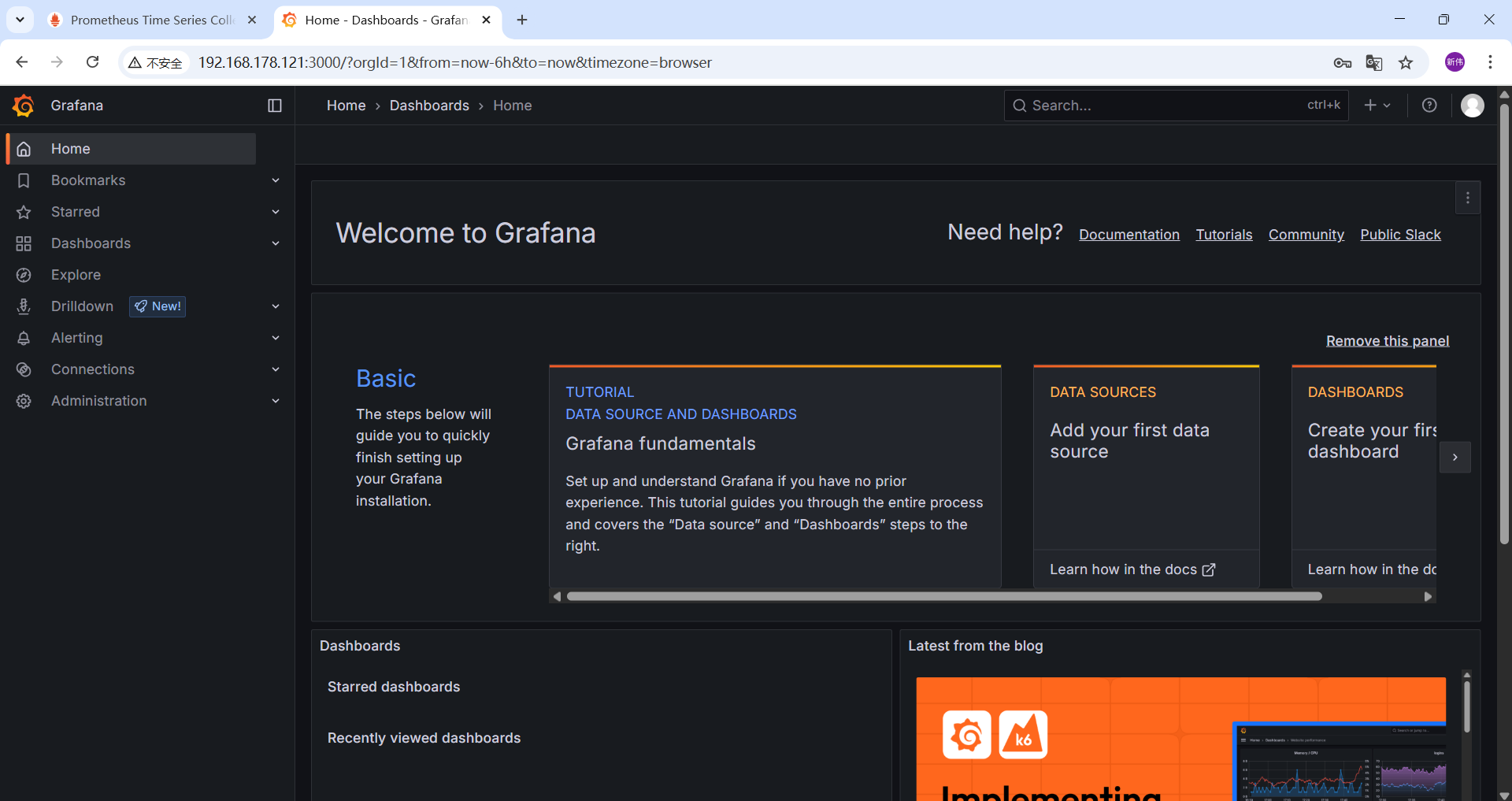Expand the Connections chevron

[276, 369]
